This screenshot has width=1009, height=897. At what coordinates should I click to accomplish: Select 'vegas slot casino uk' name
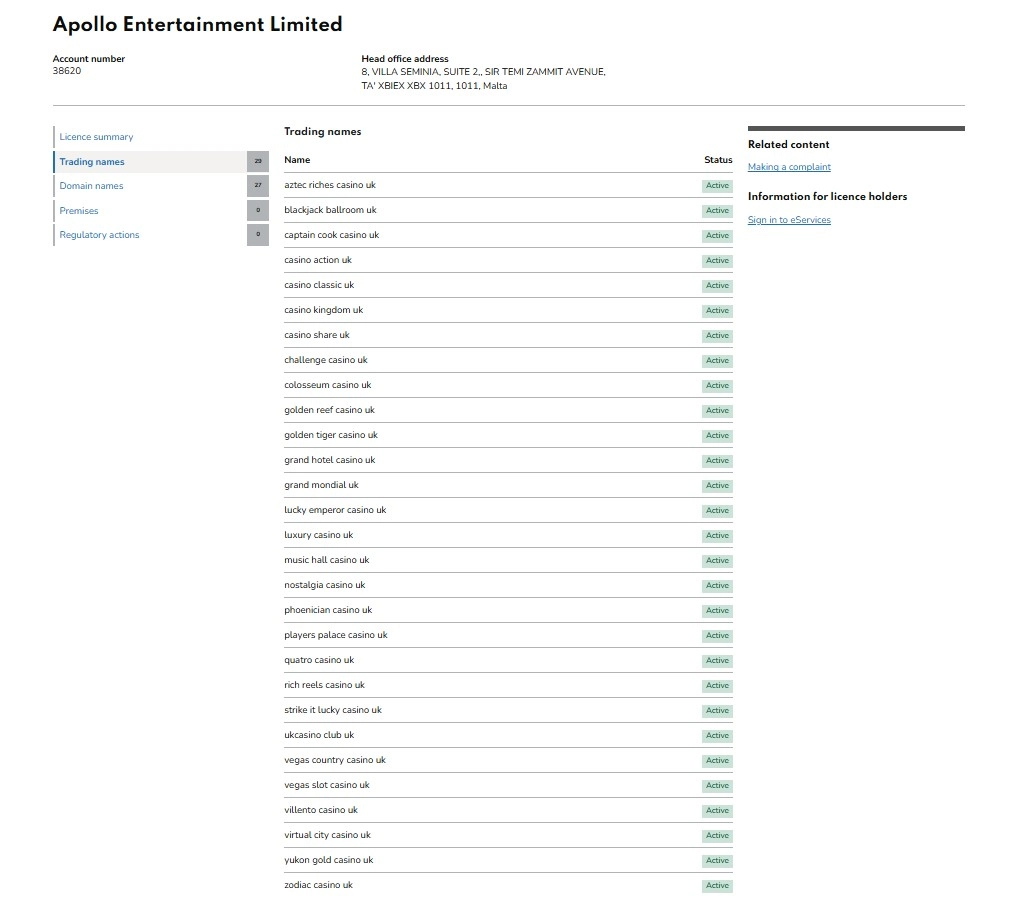point(327,785)
